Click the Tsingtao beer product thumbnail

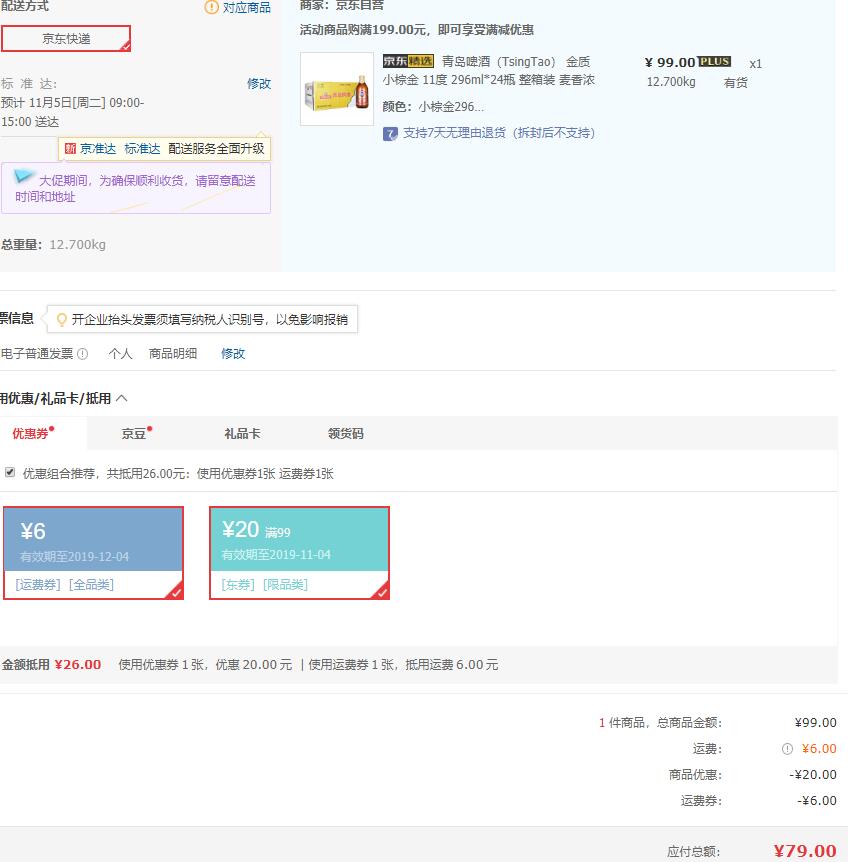(337, 89)
